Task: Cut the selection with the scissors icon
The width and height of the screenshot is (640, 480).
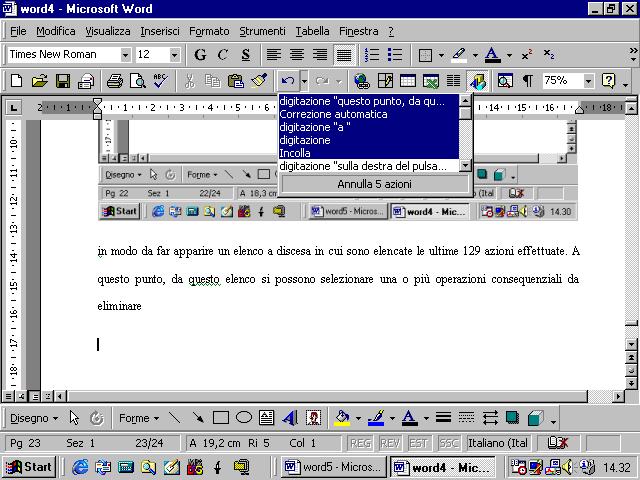Action: [189, 81]
